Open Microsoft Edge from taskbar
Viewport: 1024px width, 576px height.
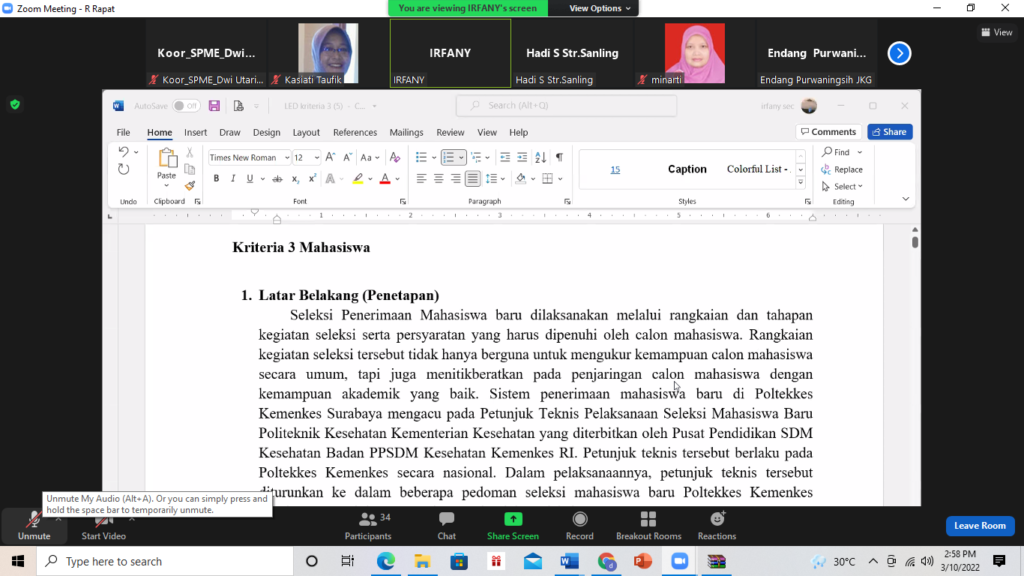pyautogui.click(x=385, y=561)
